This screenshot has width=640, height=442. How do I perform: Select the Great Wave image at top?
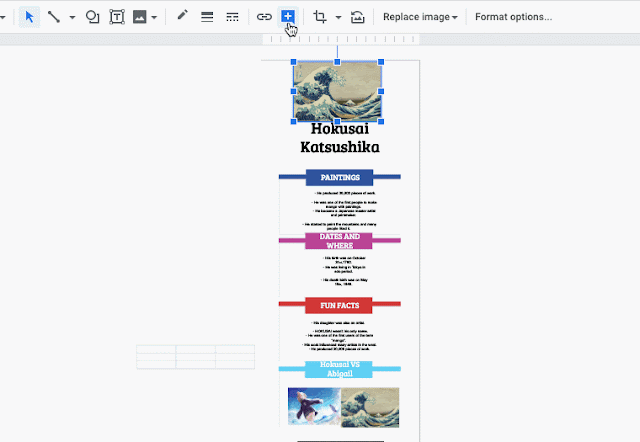point(337,91)
